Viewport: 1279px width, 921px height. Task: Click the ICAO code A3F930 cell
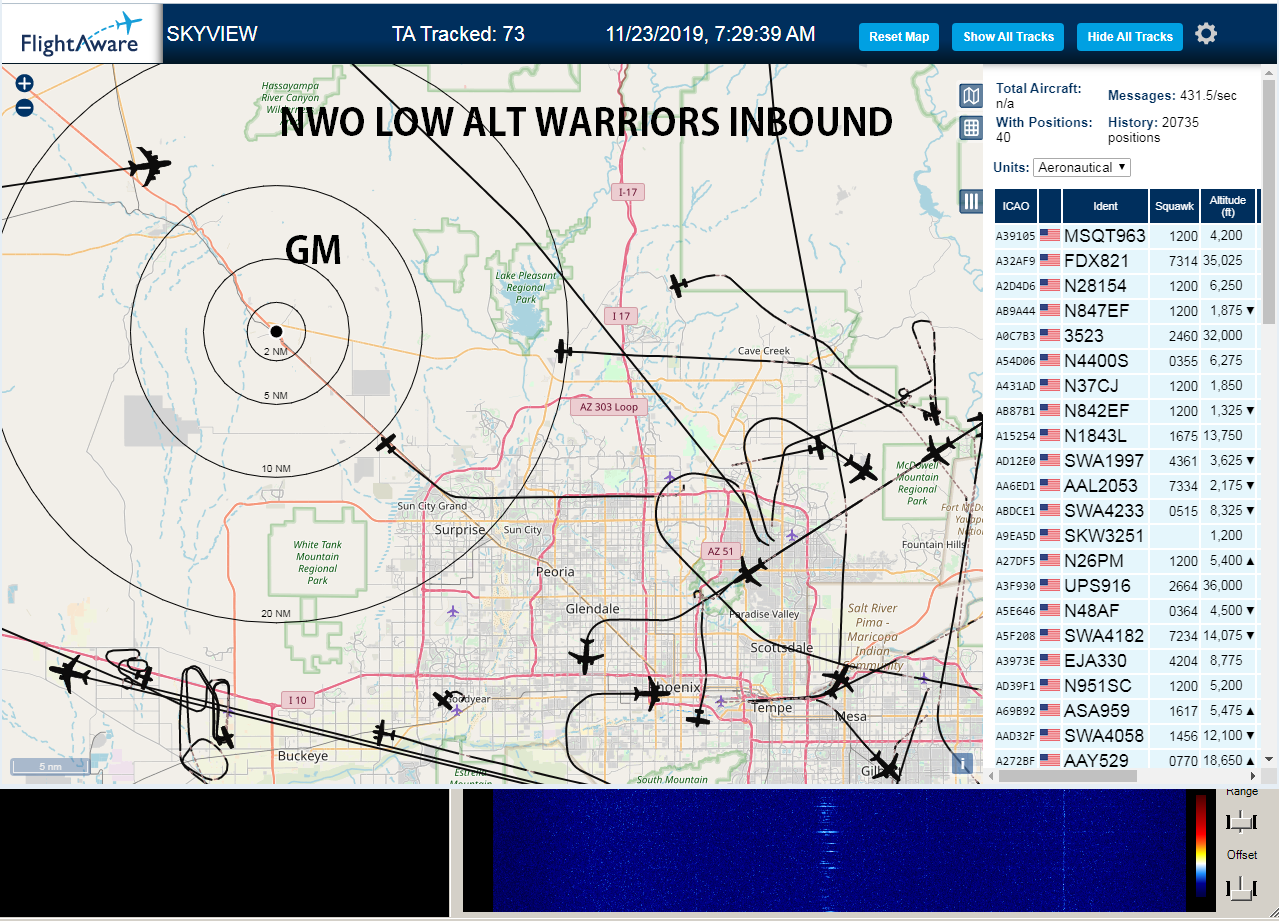tap(1015, 586)
